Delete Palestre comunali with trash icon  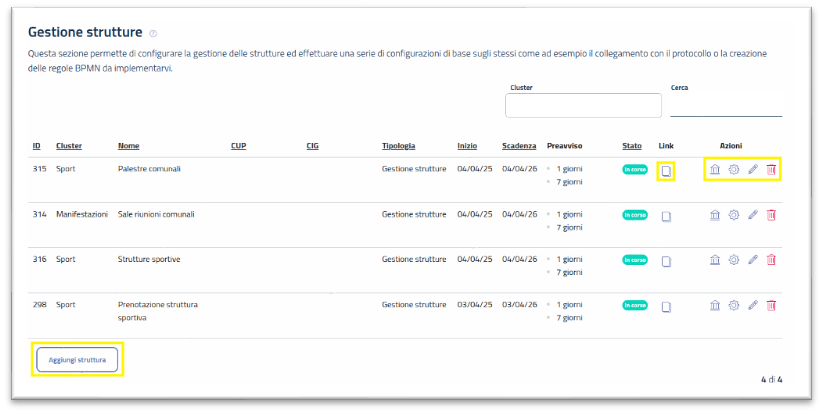pos(771,170)
